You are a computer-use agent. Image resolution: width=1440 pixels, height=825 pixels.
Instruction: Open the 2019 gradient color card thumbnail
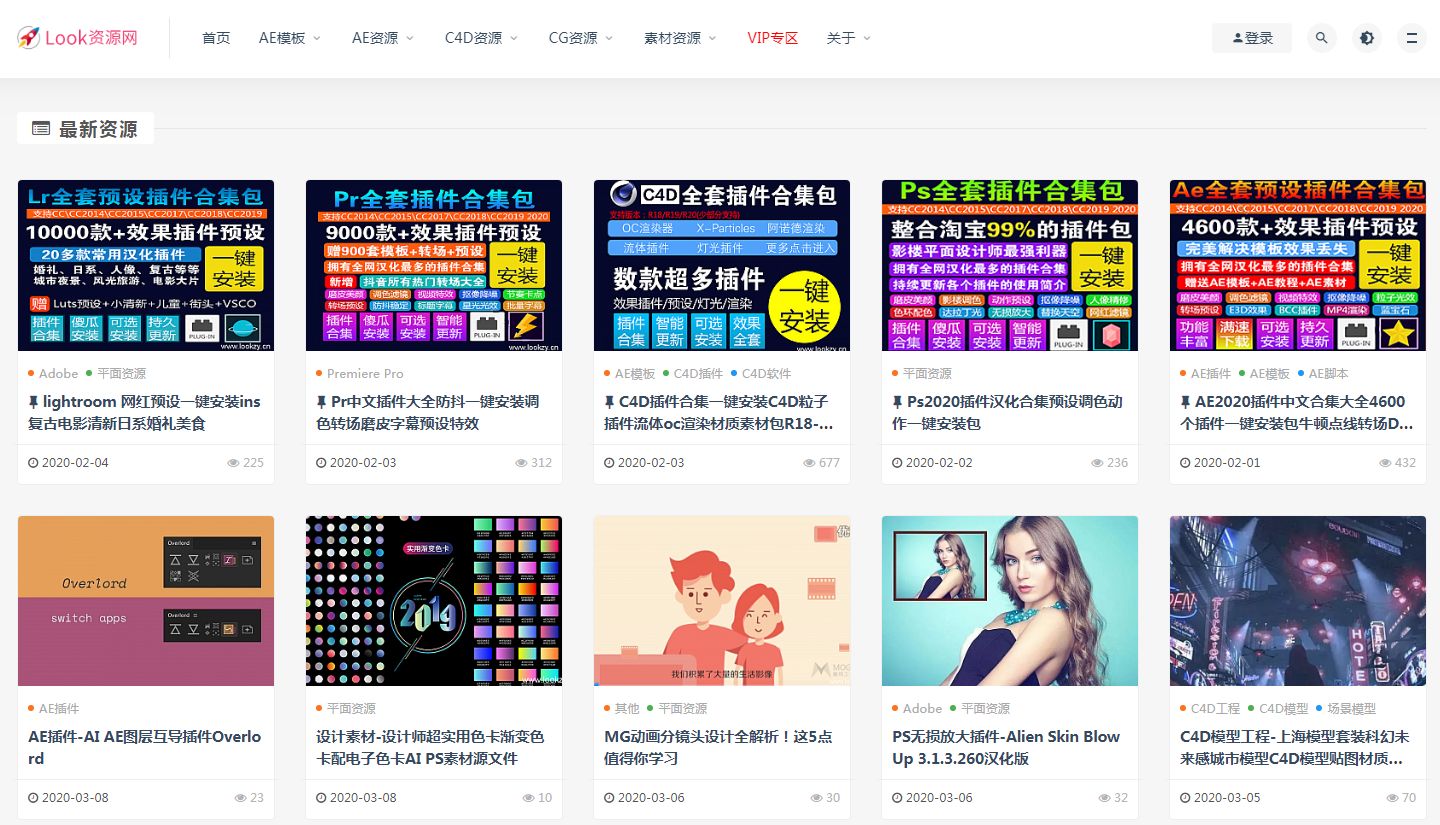pos(434,601)
